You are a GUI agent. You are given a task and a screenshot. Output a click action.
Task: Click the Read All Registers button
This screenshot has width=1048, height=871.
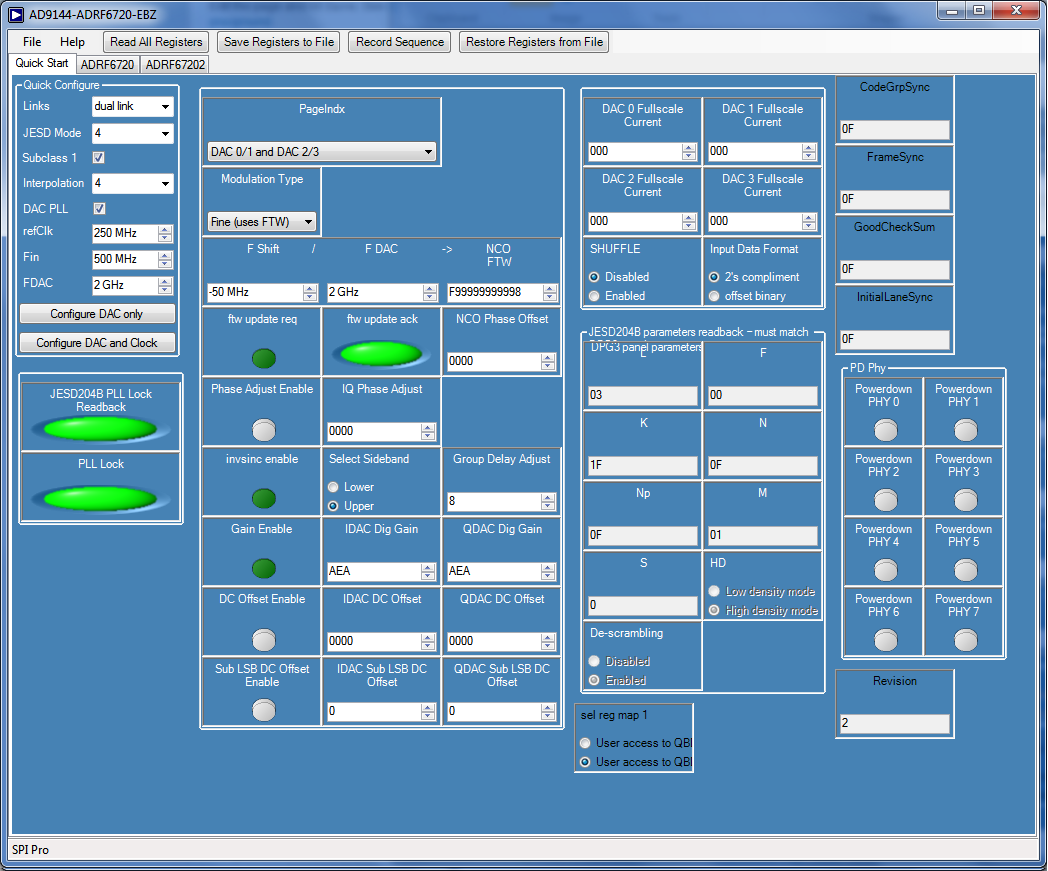coord(157,42)
